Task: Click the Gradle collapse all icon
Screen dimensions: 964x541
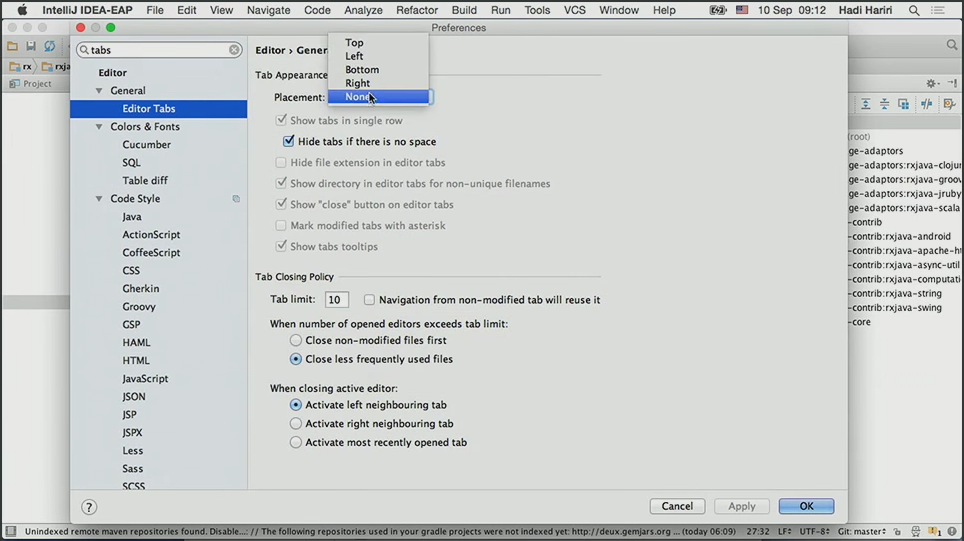Action: click(x=884, y=104)
